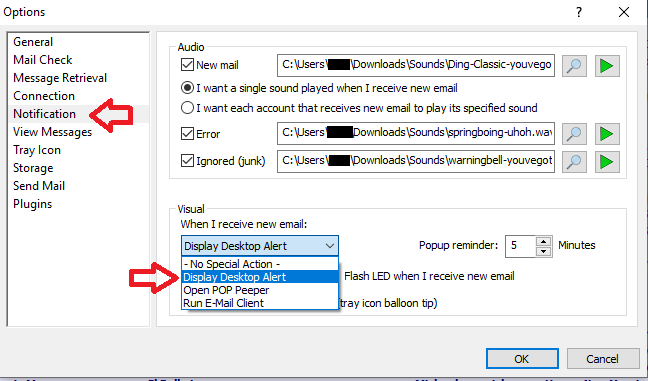Image resolution: width=648 pixels, height=381 pixels.
Task: Select single sound for new email option
Action: [x=187, y=88]
